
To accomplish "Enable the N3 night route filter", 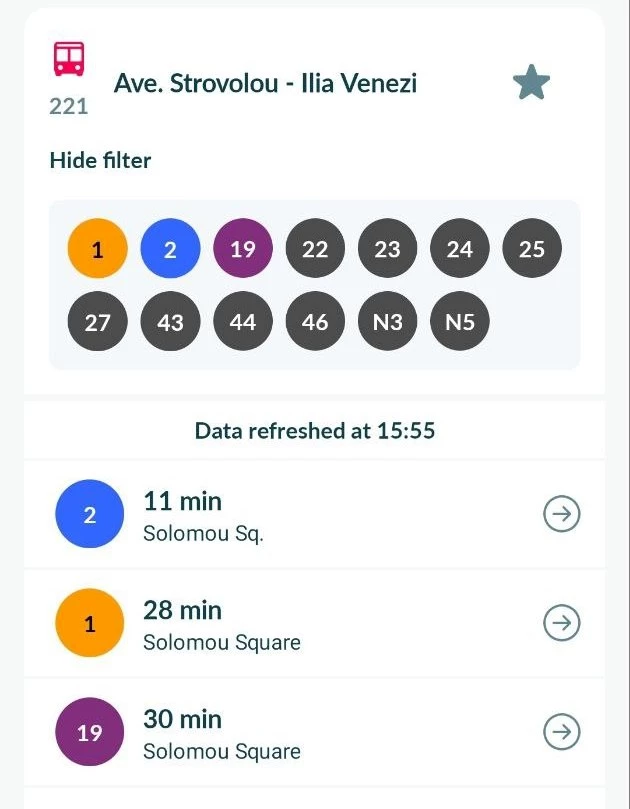I will pyautogui.click(x=387, y=321).
